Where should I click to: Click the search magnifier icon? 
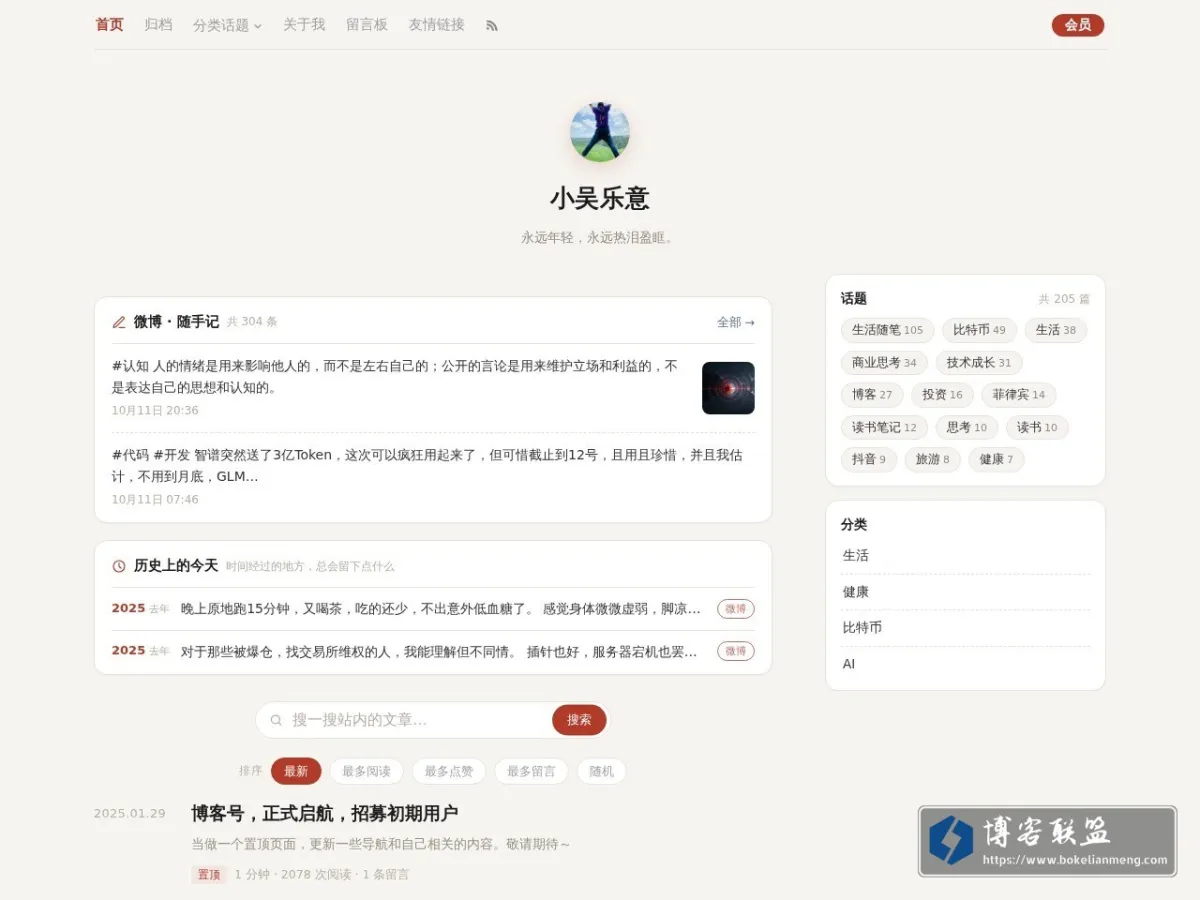click(276, 720)
